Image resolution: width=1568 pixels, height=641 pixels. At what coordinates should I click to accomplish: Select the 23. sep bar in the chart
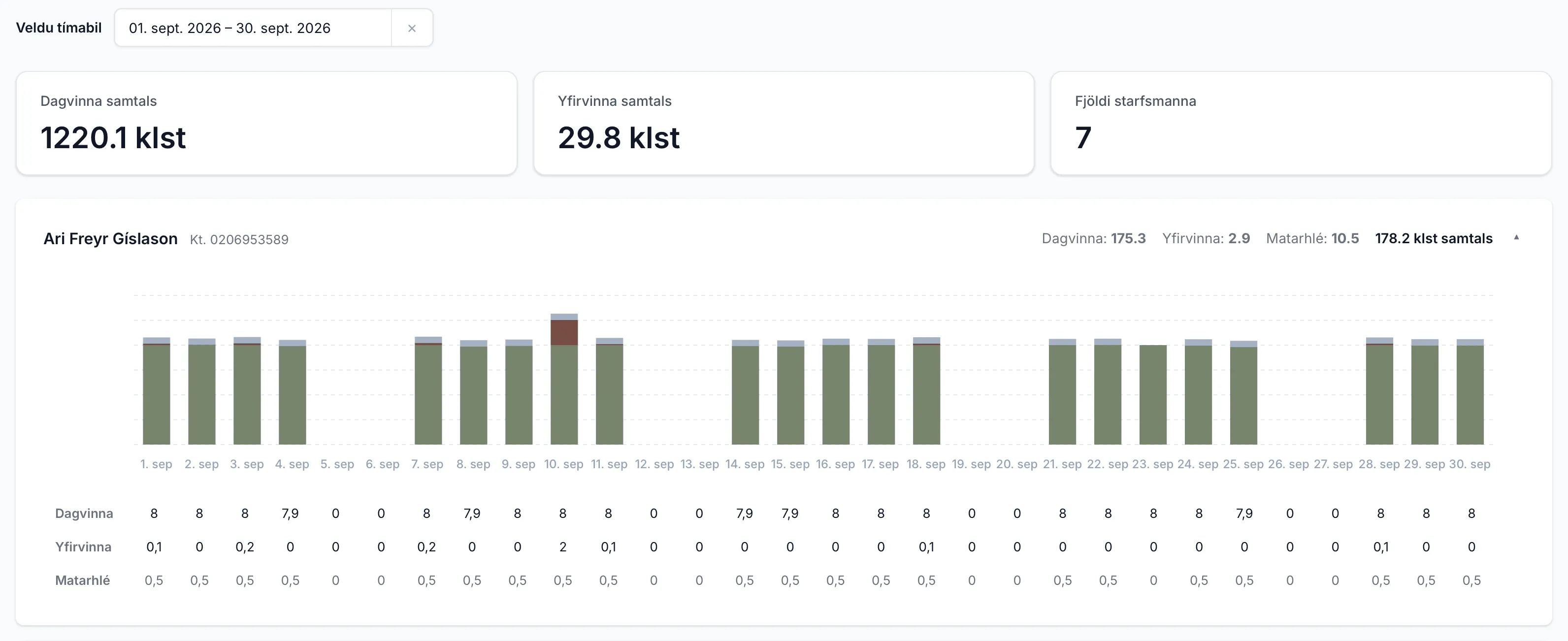pos(1153,394)
